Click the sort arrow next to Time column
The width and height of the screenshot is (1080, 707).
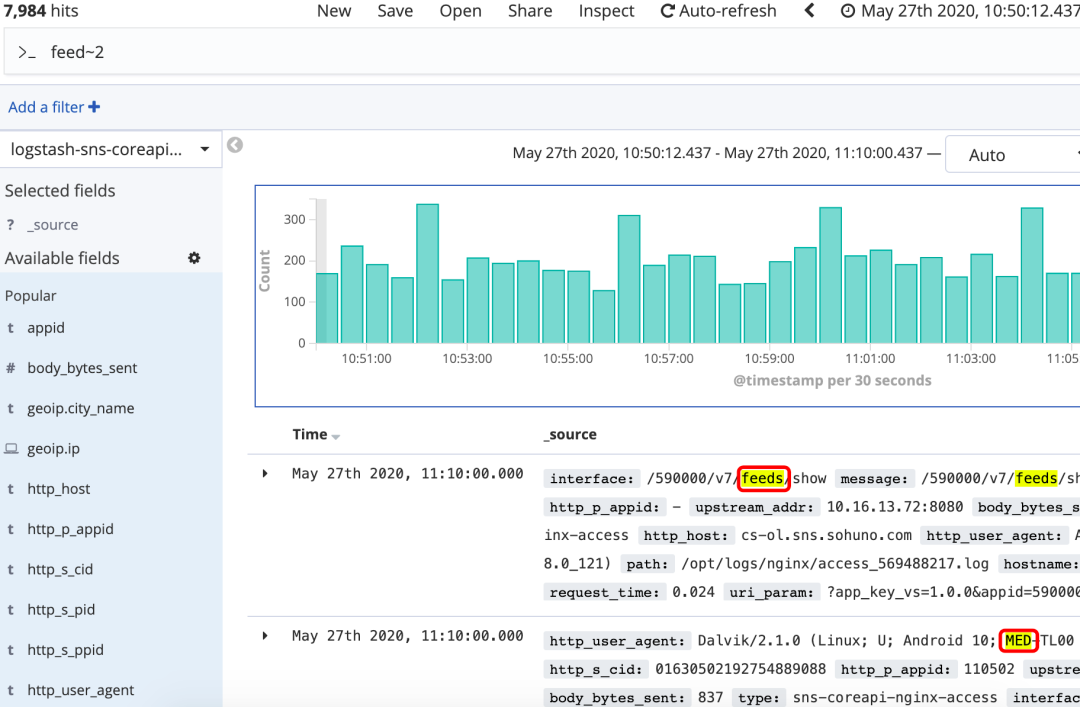pyautogui.click(x=336, y=436)
